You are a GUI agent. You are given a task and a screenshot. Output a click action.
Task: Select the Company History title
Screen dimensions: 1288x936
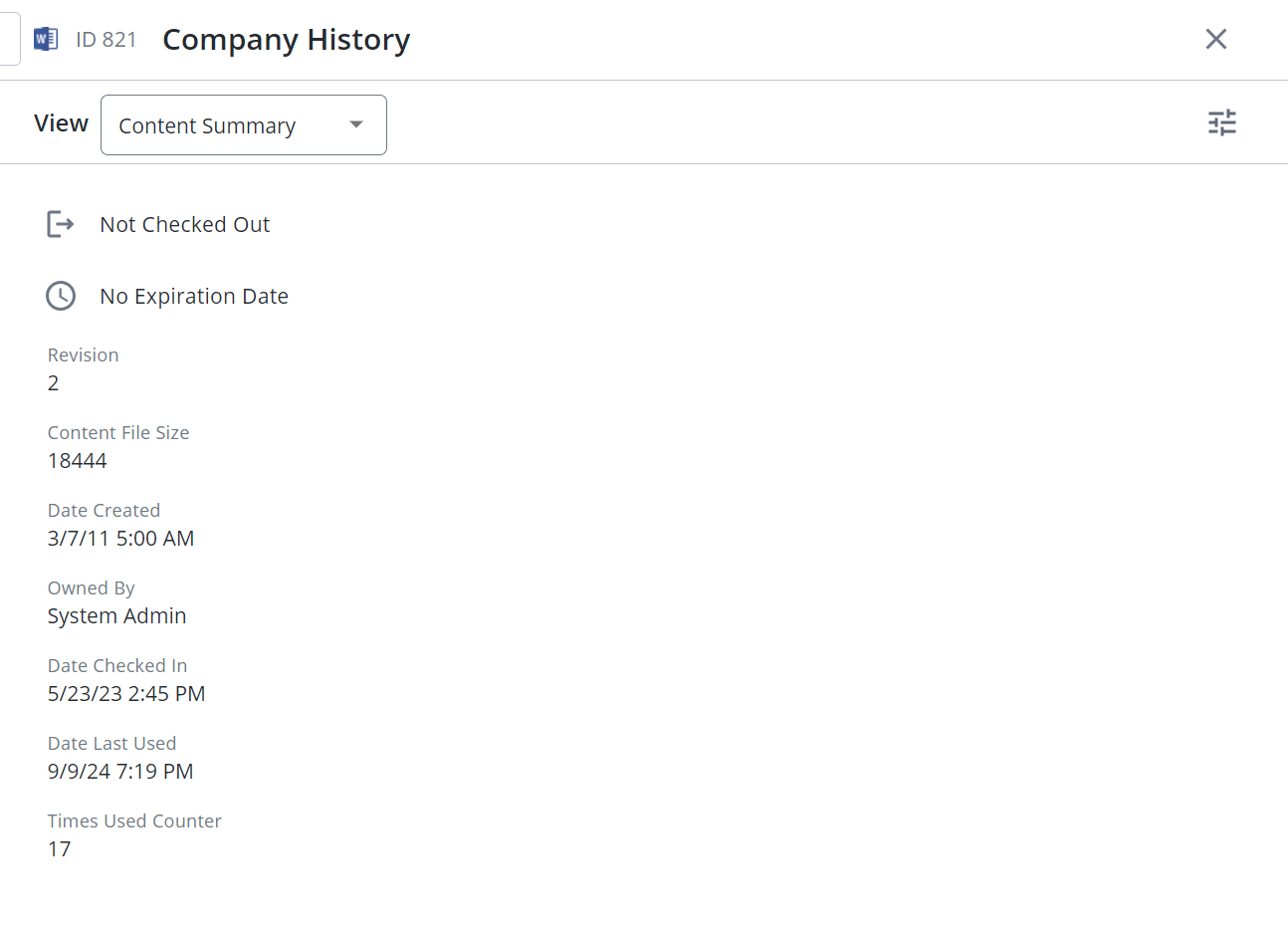(x=287, y=40)
